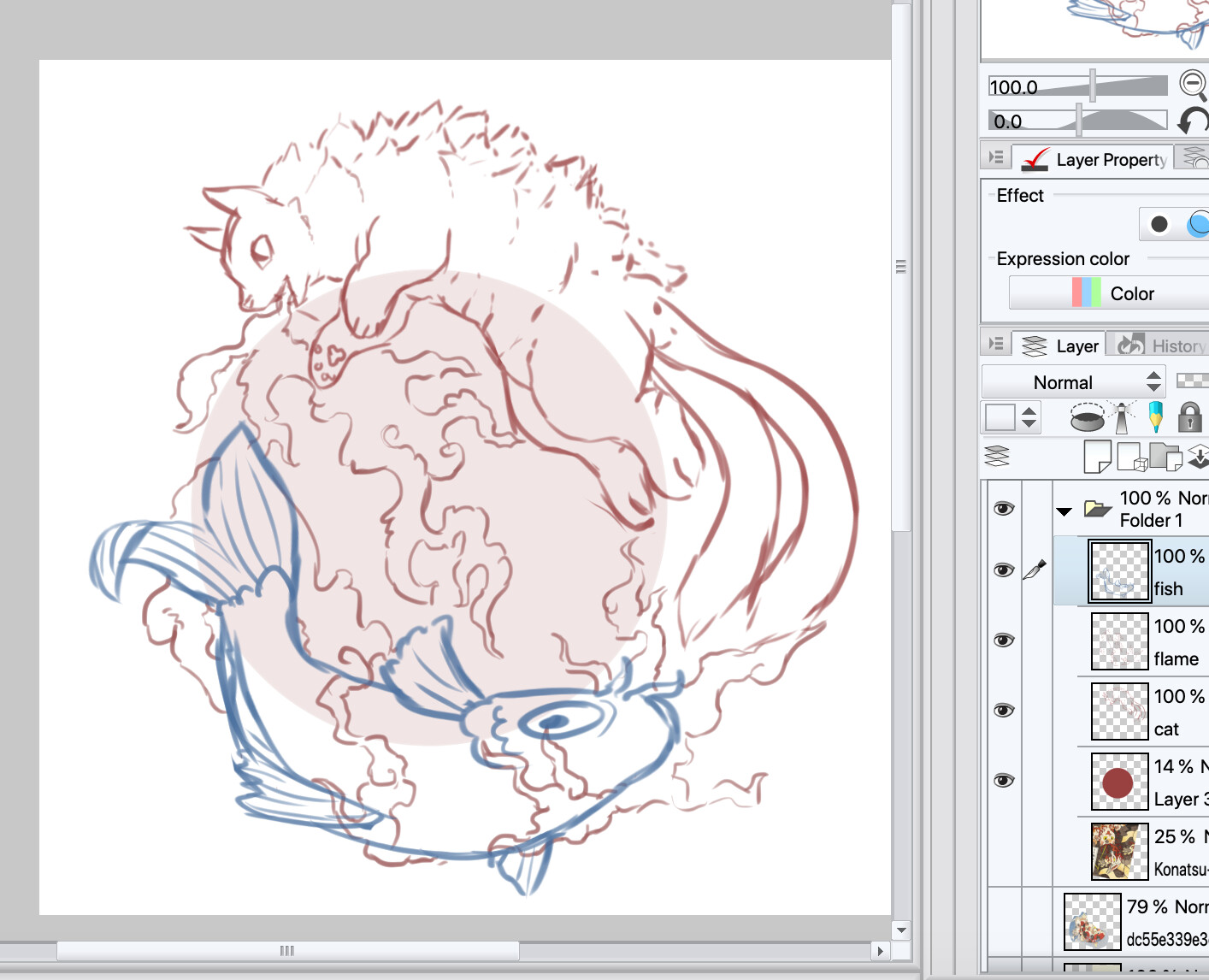This screenshot has width=1209, height=980.
Task: Click the canvas scroll down arrow
Action: pos(901,930)
